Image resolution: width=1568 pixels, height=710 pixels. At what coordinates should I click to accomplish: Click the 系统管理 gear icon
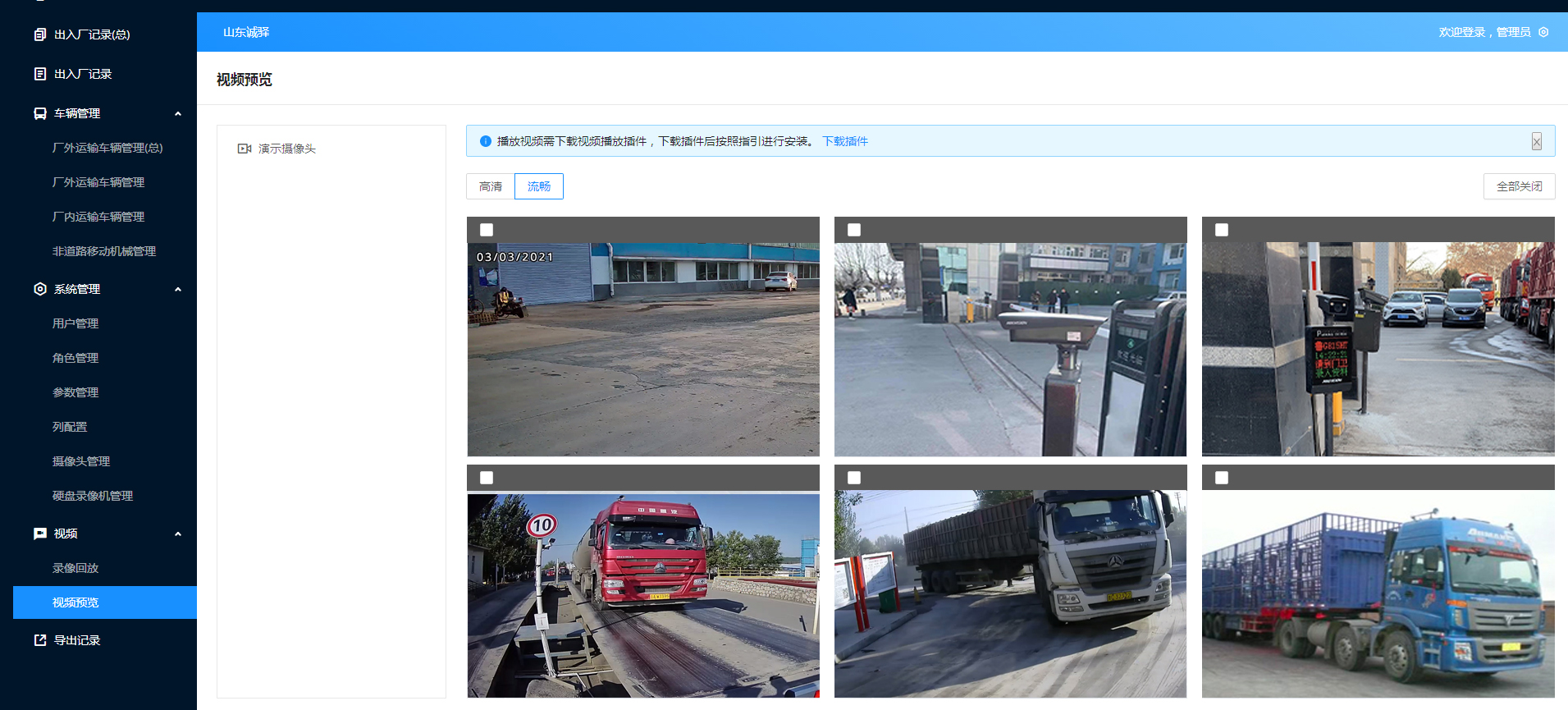point(39,289)
